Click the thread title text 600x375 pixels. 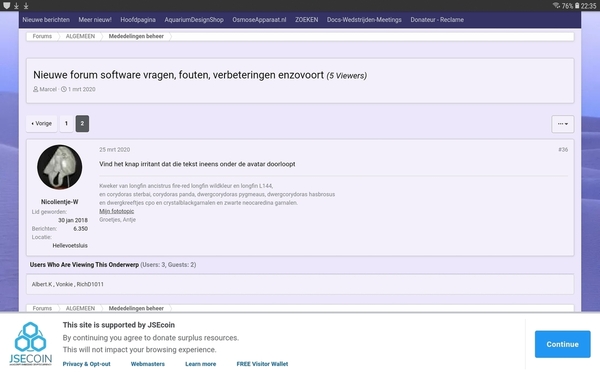point(178,75)
